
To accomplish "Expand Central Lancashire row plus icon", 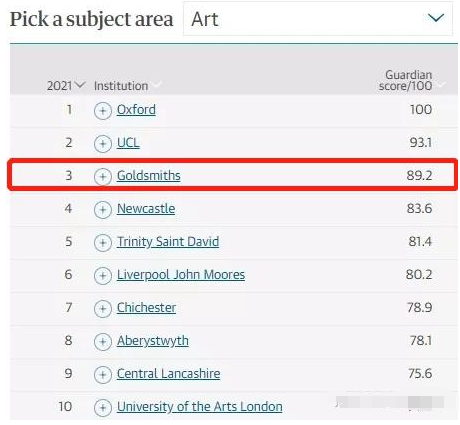I will 103,375.
